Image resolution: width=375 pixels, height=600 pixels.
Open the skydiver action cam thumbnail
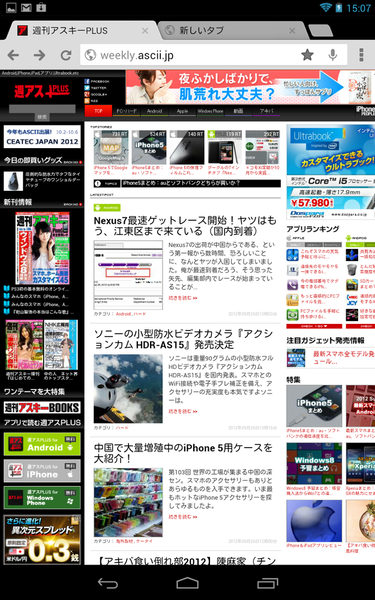point(128,388)
